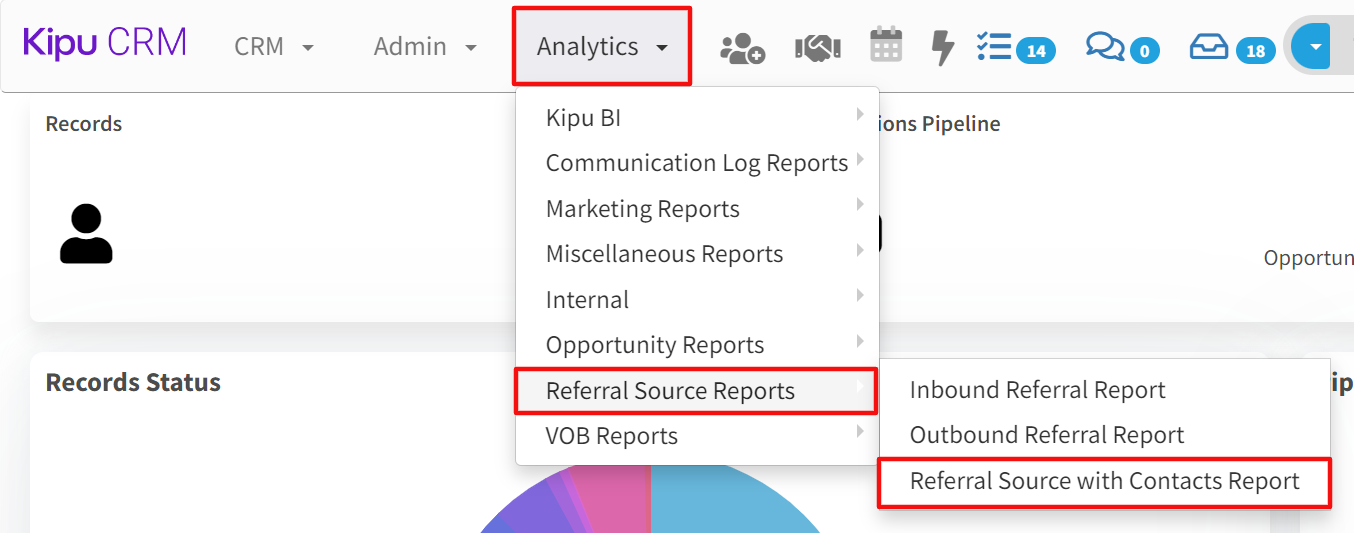Expand the Kipu BI submenu

(696, 118)
